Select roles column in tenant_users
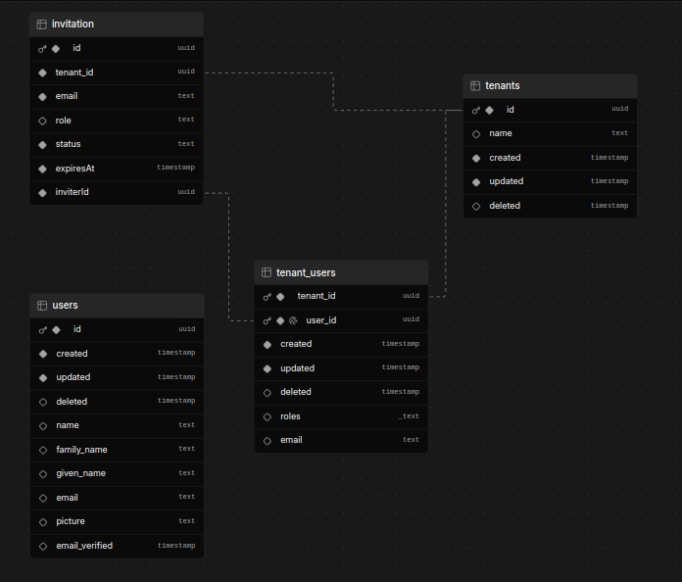682x582 pixels. coord(341,416)
